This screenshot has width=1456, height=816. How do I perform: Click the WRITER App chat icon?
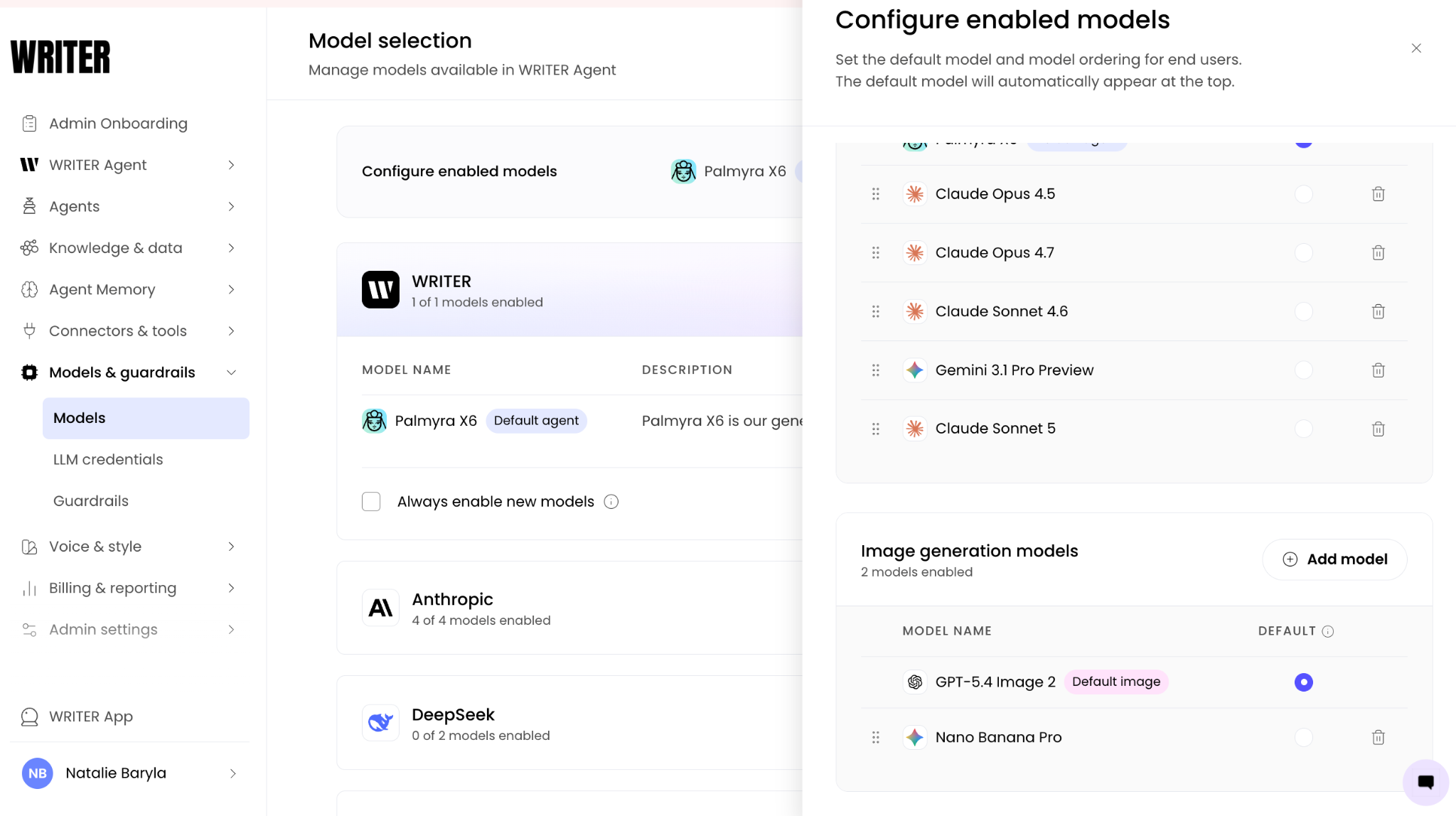click(x=29, y=716)
